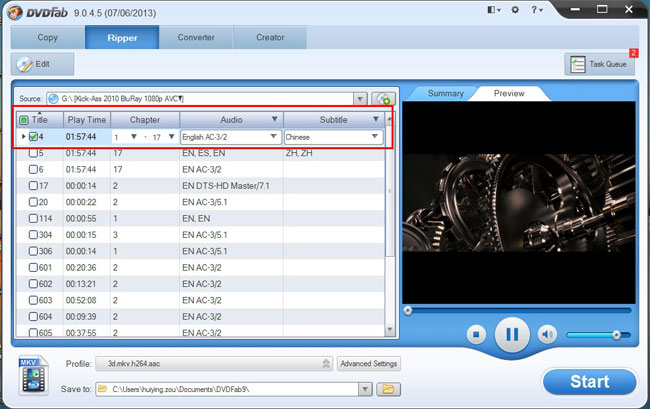Click the disc icon in Source field
650x409 pixels.
pyautogui.click(x=53, y=99)
